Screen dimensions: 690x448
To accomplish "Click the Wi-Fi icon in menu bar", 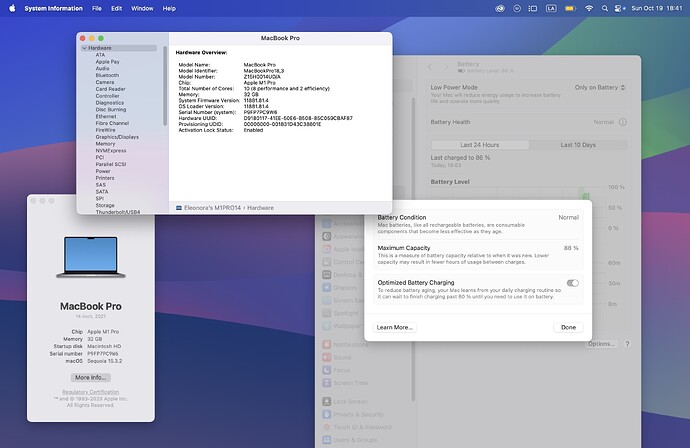I will 589,8.
